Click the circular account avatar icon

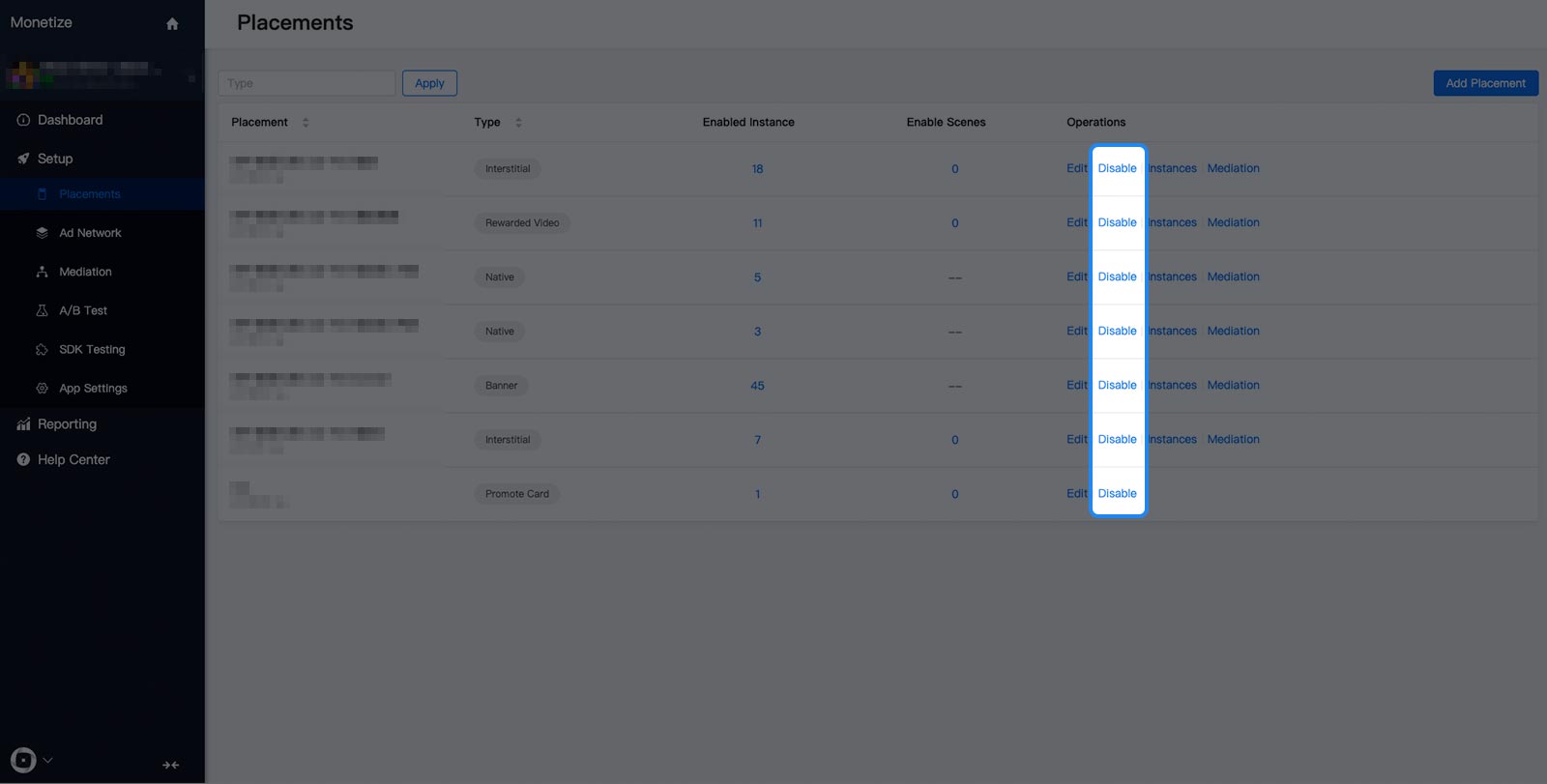pos(23,760)
